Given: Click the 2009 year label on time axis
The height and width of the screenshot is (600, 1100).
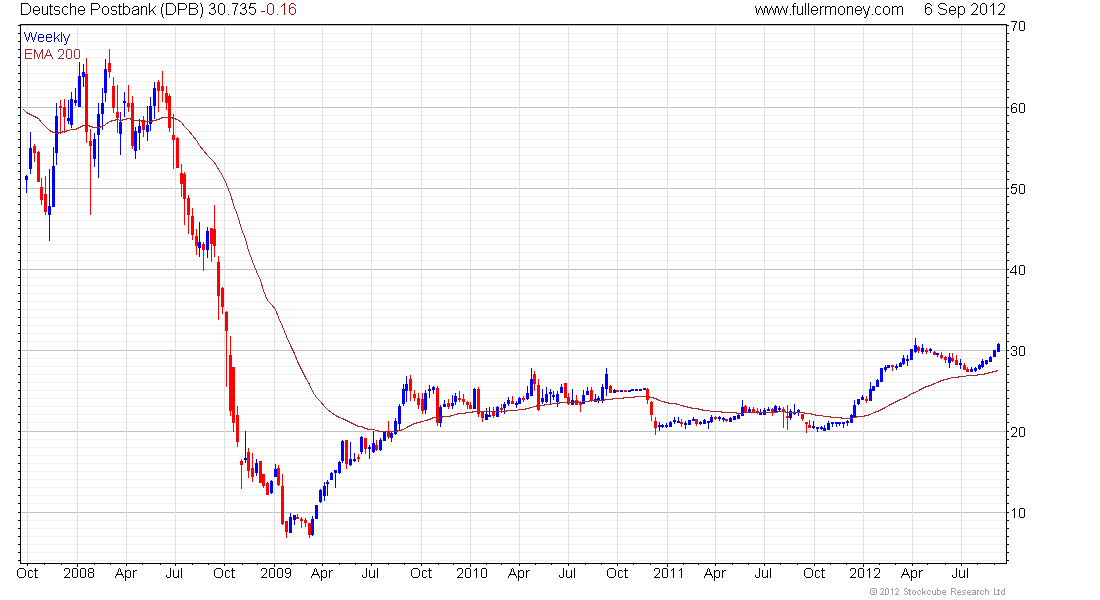Looking at the screenshot, I should click(x=276, y=573).
